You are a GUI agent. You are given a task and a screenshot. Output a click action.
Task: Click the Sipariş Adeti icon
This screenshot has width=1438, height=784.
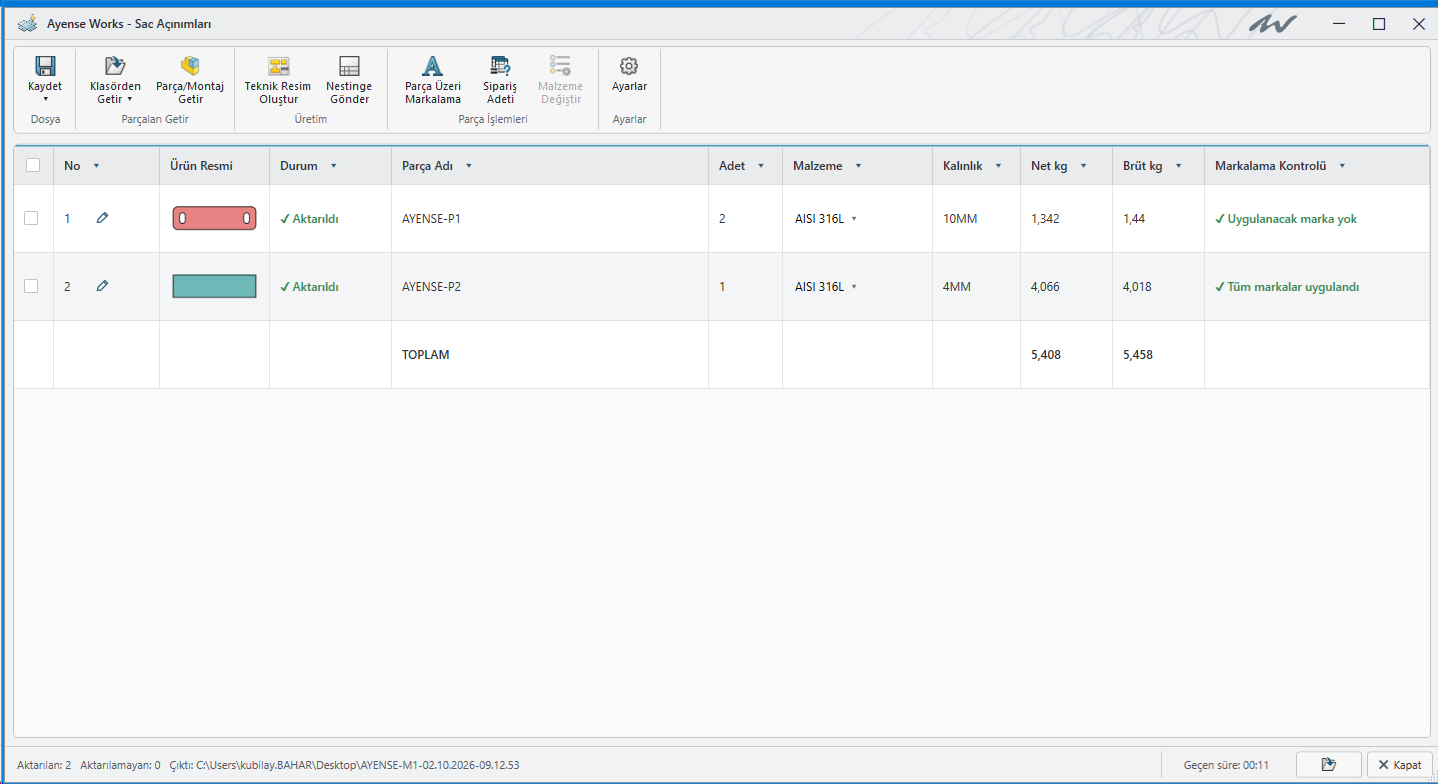[x=500, y=66]
